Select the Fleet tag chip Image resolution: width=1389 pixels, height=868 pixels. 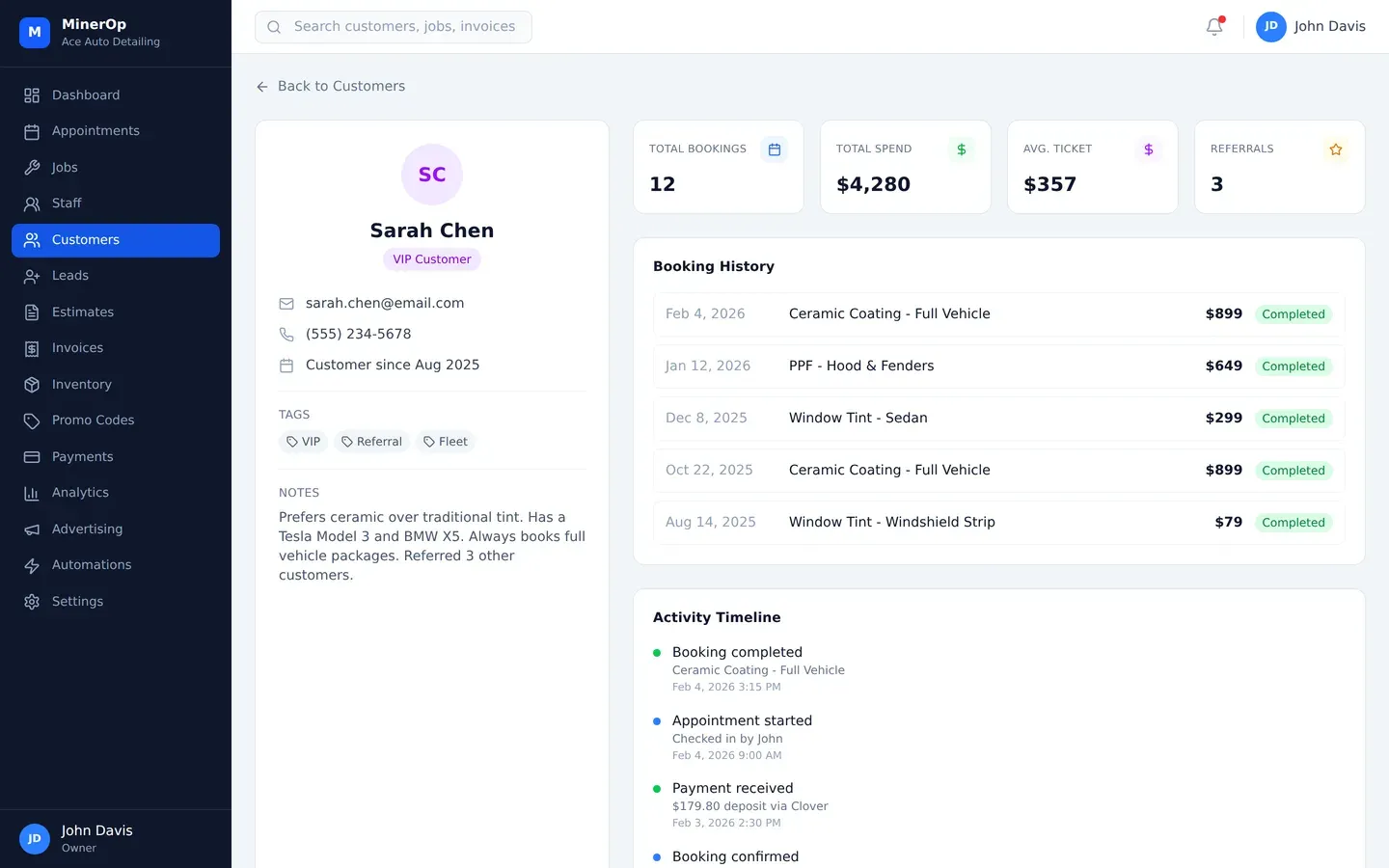click(x=446, y=442)
